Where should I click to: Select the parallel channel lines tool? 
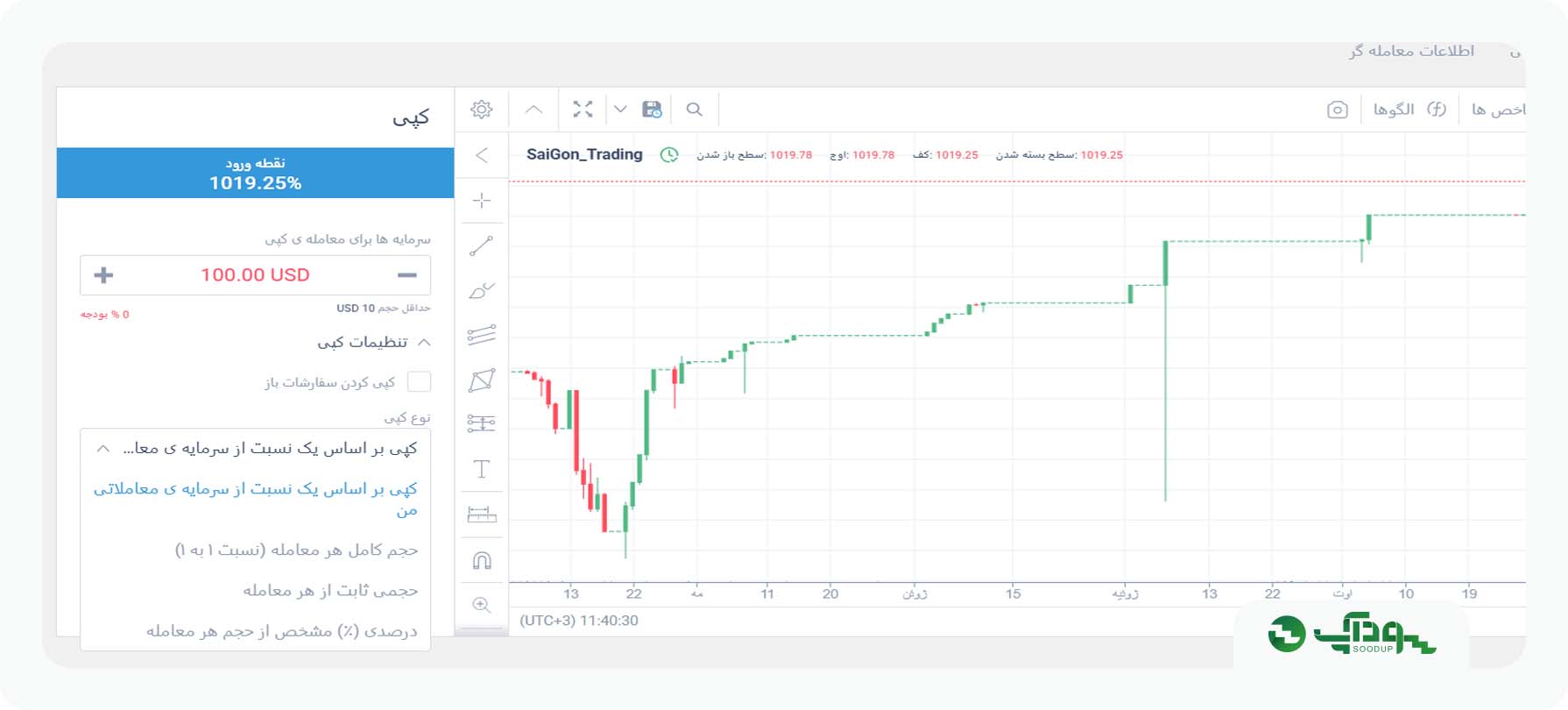482,335
